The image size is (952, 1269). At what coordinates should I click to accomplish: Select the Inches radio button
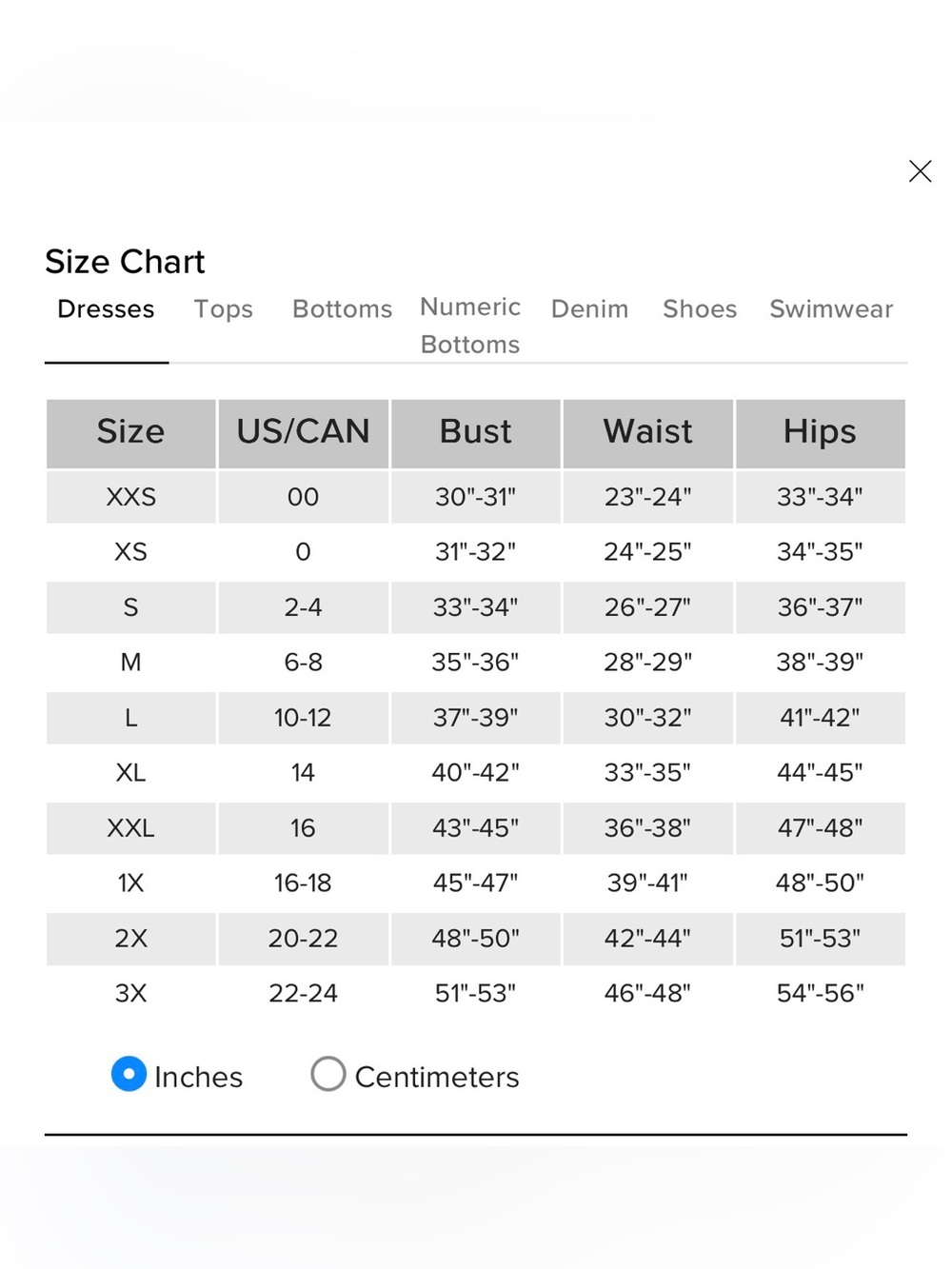129,1074
